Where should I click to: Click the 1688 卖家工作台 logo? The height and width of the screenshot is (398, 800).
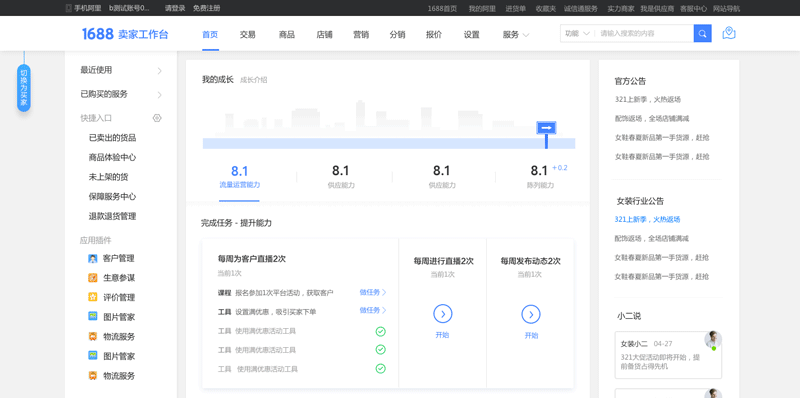[x=125, y=34]
